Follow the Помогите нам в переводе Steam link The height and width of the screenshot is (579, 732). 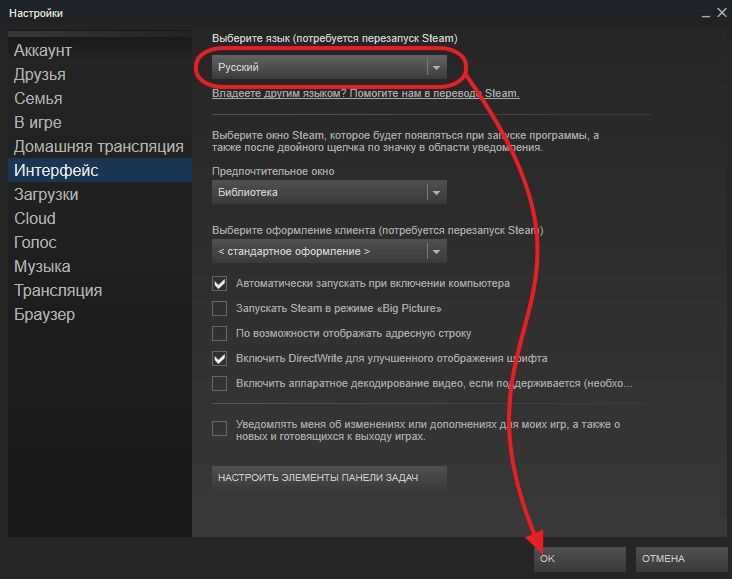(366, 93)
